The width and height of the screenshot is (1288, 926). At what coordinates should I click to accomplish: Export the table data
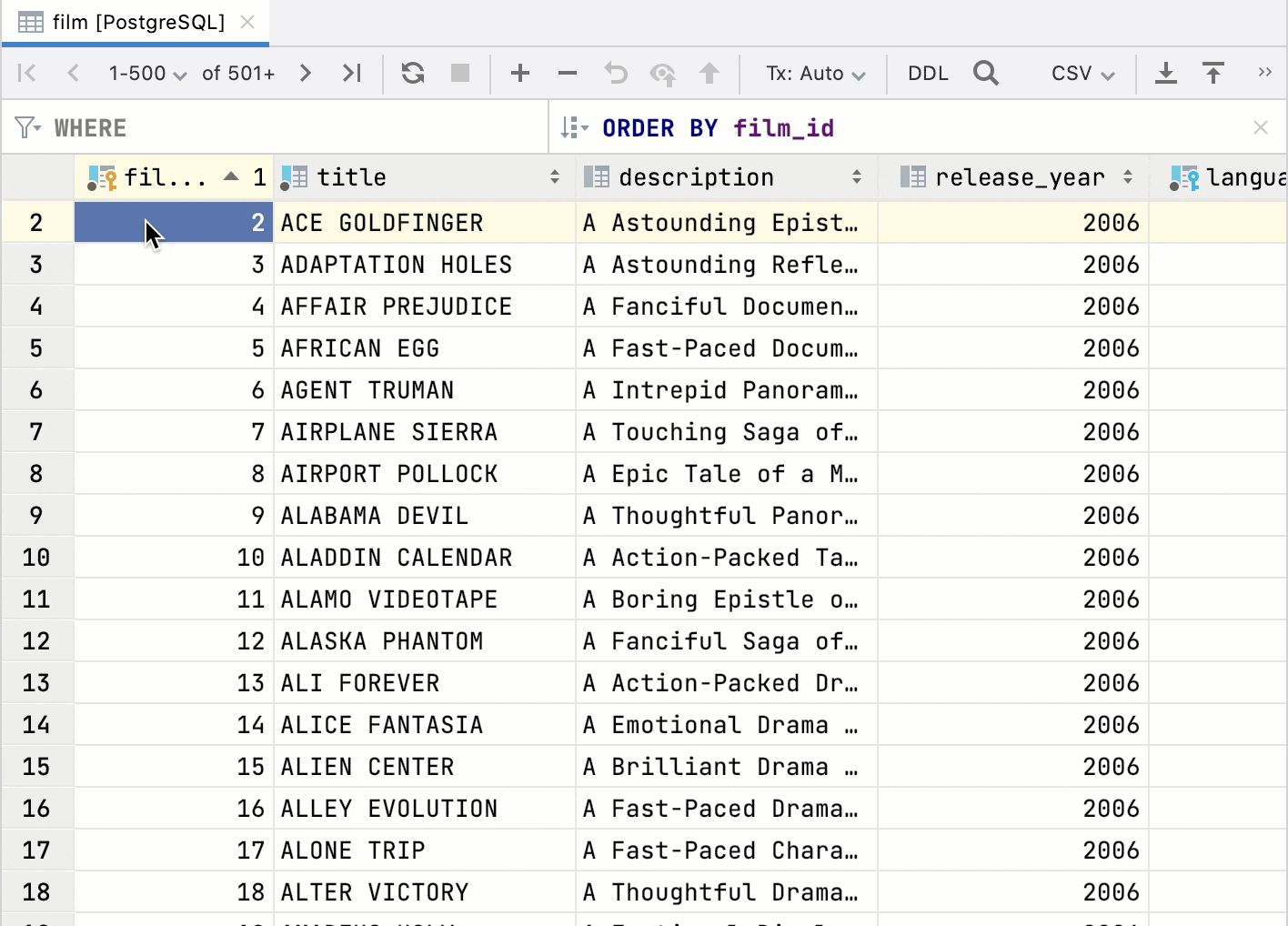point(1166,73)
